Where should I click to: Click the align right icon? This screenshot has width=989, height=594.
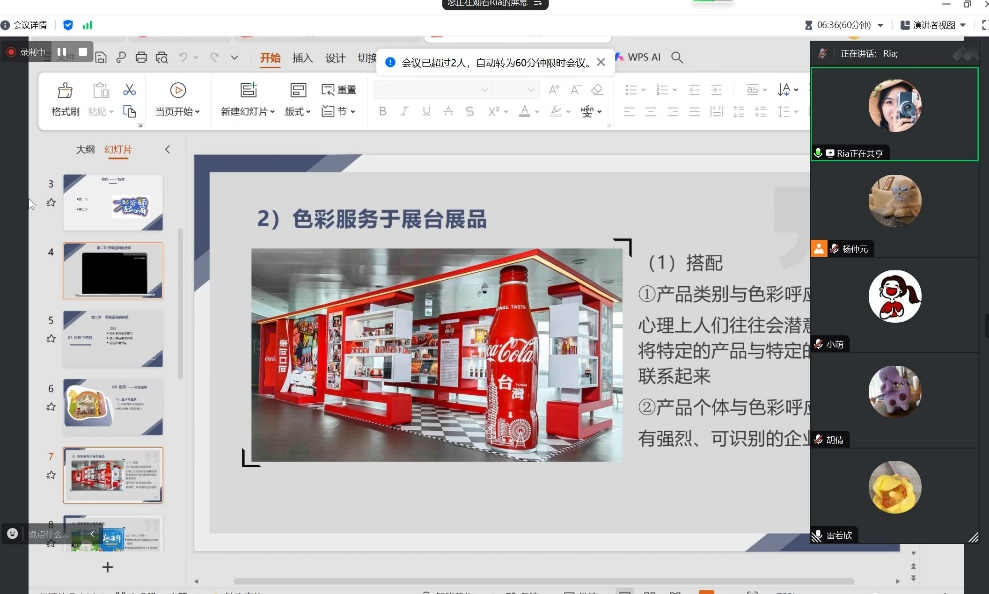[x=673, y=112]
